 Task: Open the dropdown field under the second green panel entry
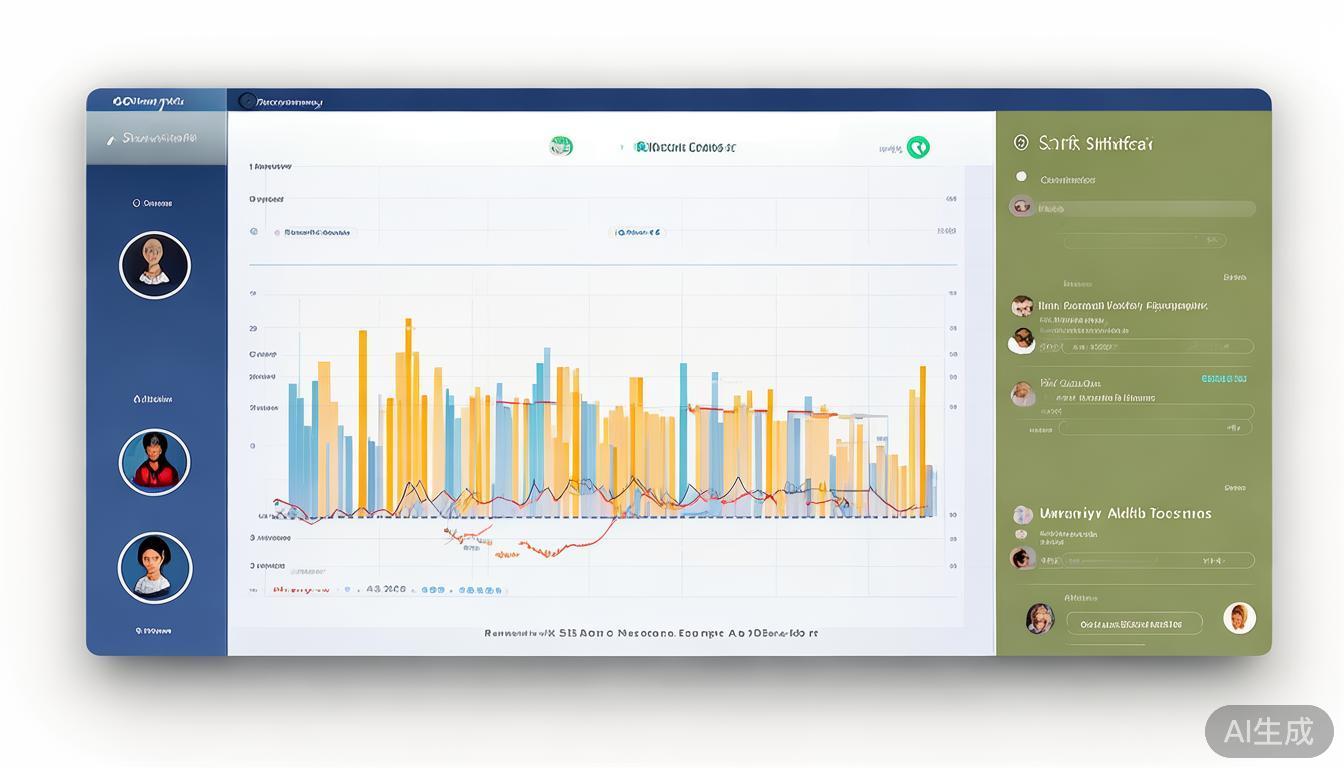[1155, 428]
